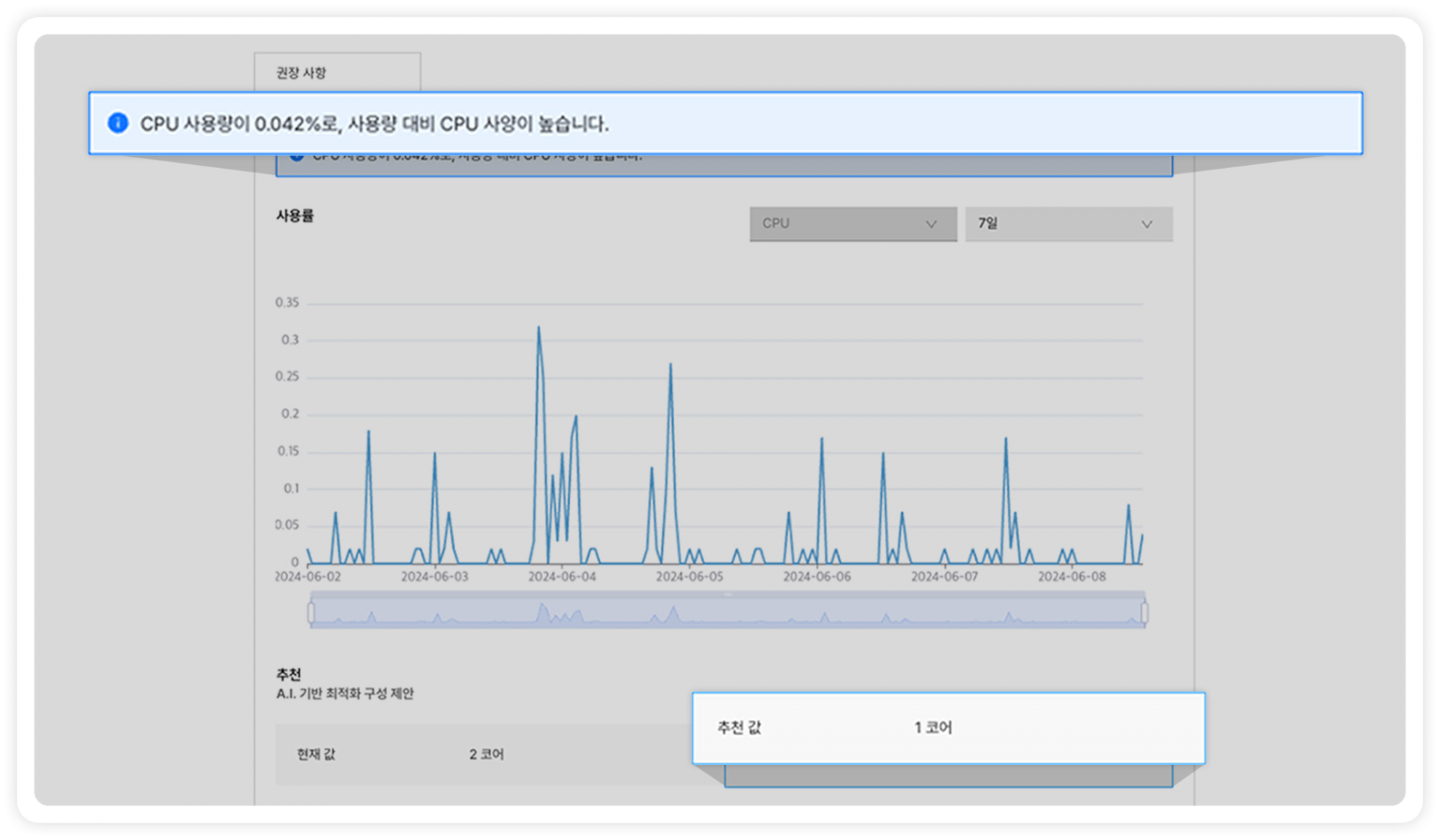Click the 2024-06-08 date label on the axis
Viewport: 1440px width, 840px height.
pyautogui.click(x=1072, y=577)
